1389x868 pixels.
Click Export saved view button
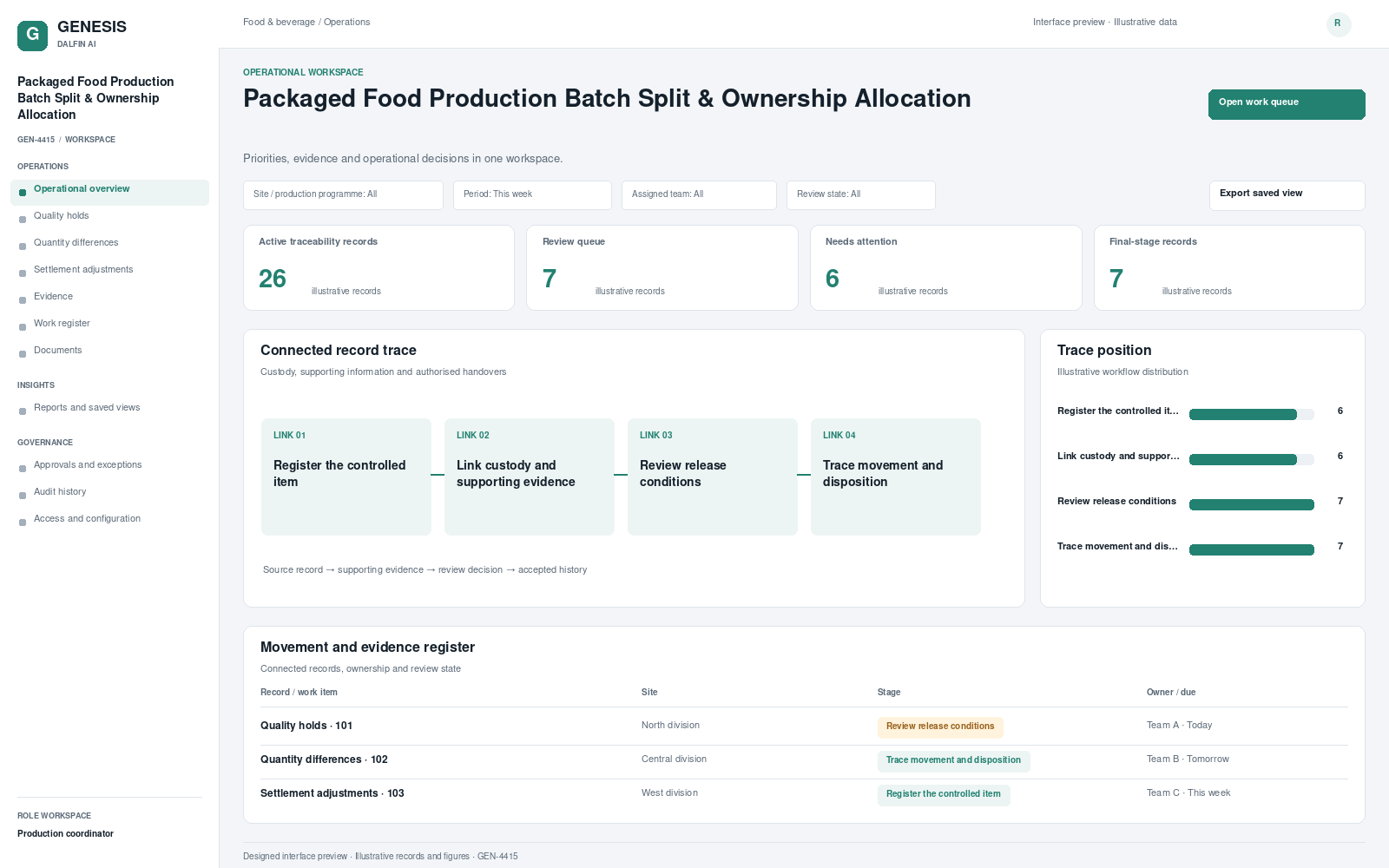coord(1287,195)
